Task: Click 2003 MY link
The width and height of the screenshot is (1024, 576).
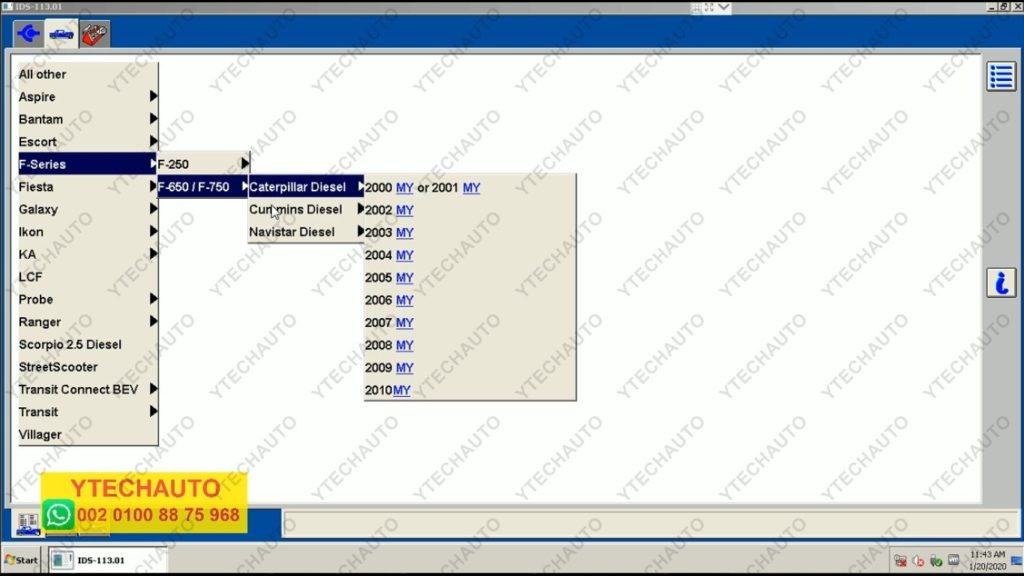Action: 404,232
